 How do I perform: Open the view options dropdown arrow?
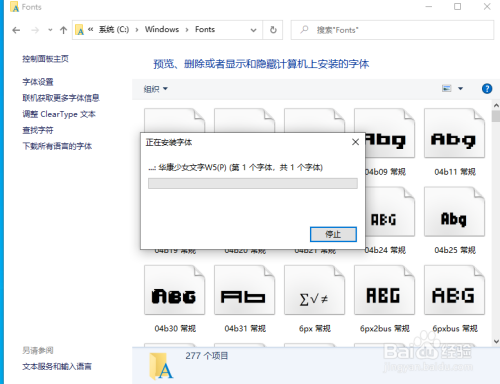tap(460, 89)
